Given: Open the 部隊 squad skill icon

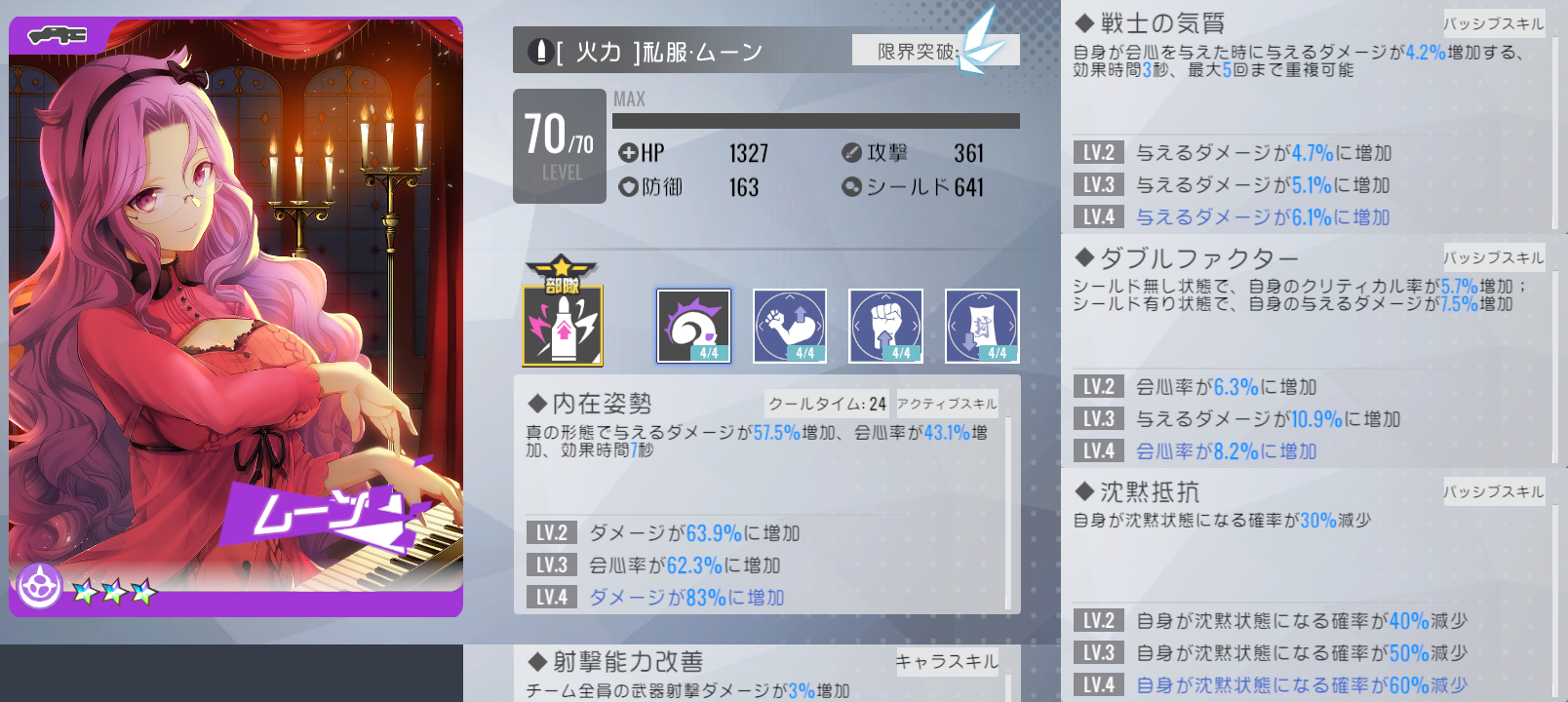Looking at the screenshot, I should [563, 312].
